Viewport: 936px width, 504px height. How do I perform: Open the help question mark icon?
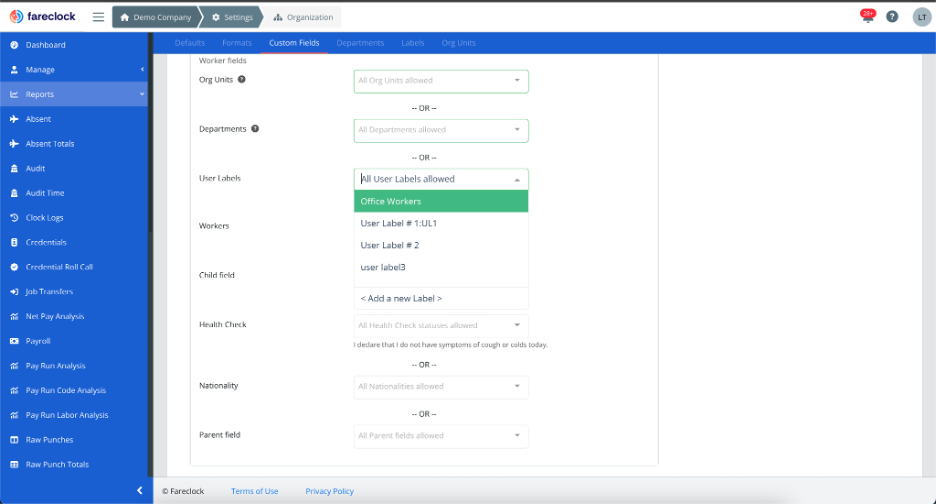coord(892,17)
